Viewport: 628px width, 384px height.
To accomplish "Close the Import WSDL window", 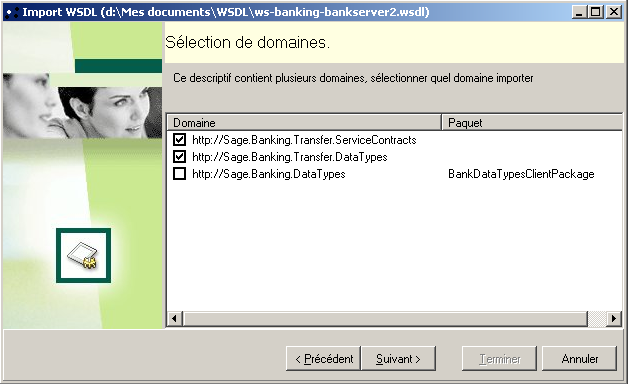I will 614,12.
